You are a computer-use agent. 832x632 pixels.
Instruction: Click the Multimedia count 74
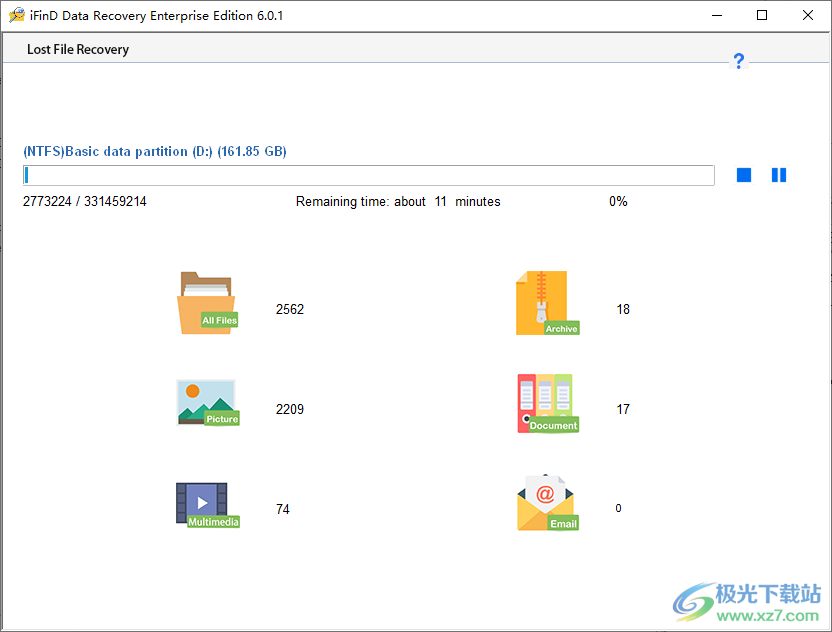[x=283, y=509]
